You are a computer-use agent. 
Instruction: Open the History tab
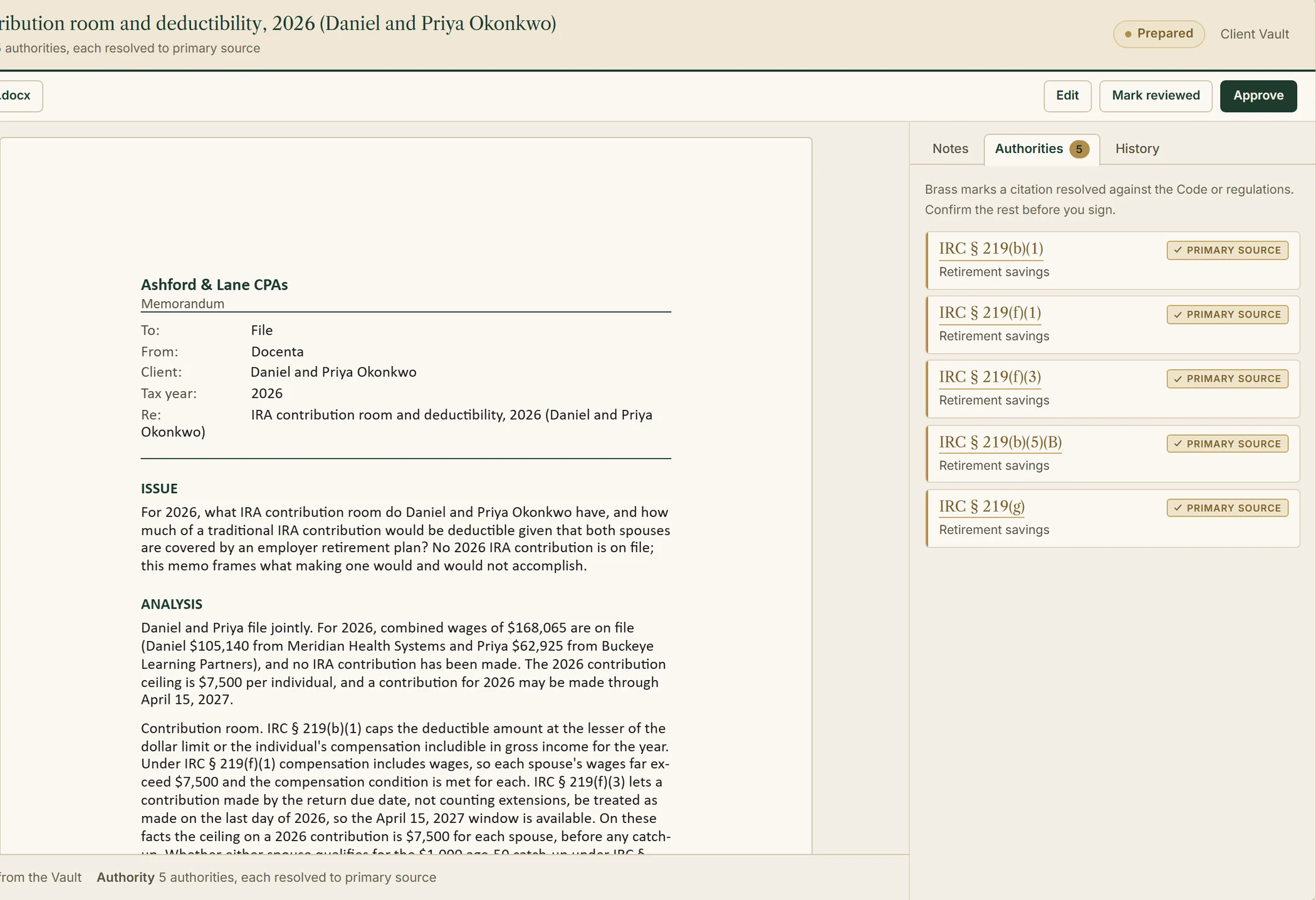[x=1137, y=149]
